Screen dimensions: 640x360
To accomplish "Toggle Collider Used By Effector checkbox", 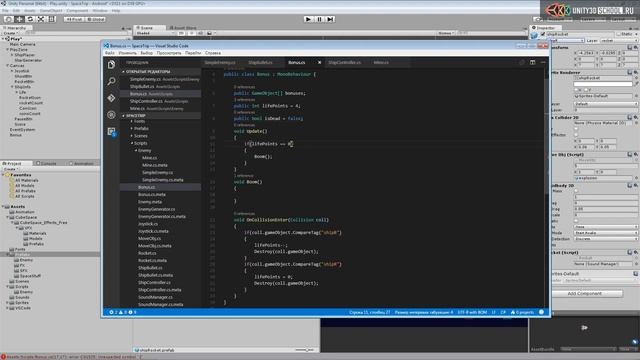I will coord(576,135).
